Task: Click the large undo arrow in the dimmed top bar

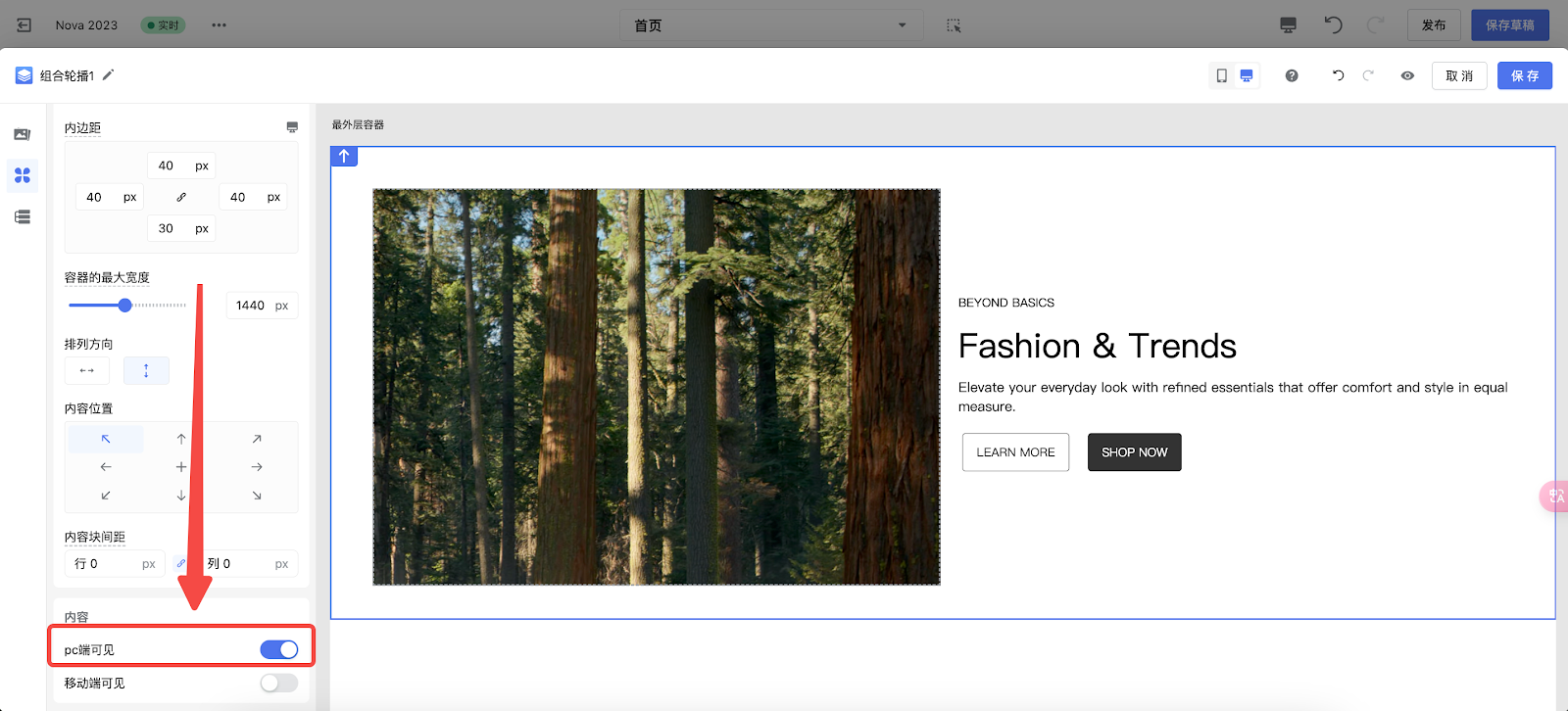Action: click(1334, 24)
